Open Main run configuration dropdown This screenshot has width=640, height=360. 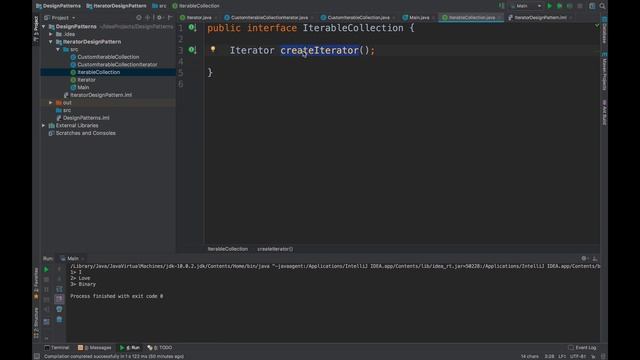[526, 6]
